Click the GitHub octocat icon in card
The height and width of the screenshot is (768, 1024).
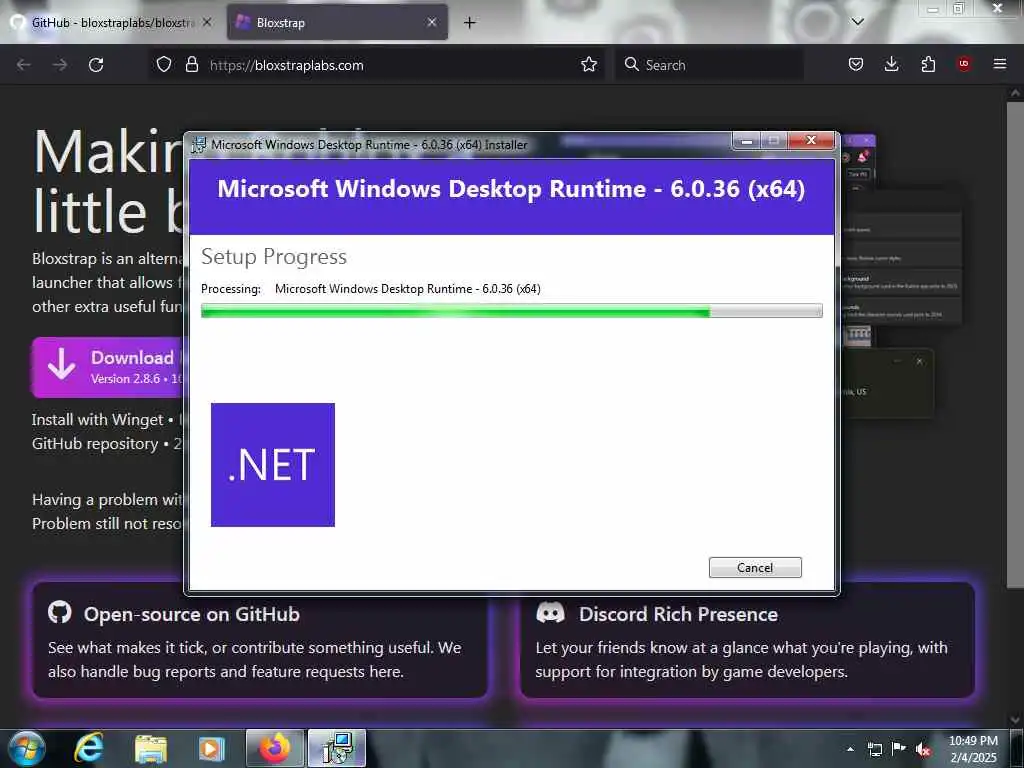tap(59, 613)
